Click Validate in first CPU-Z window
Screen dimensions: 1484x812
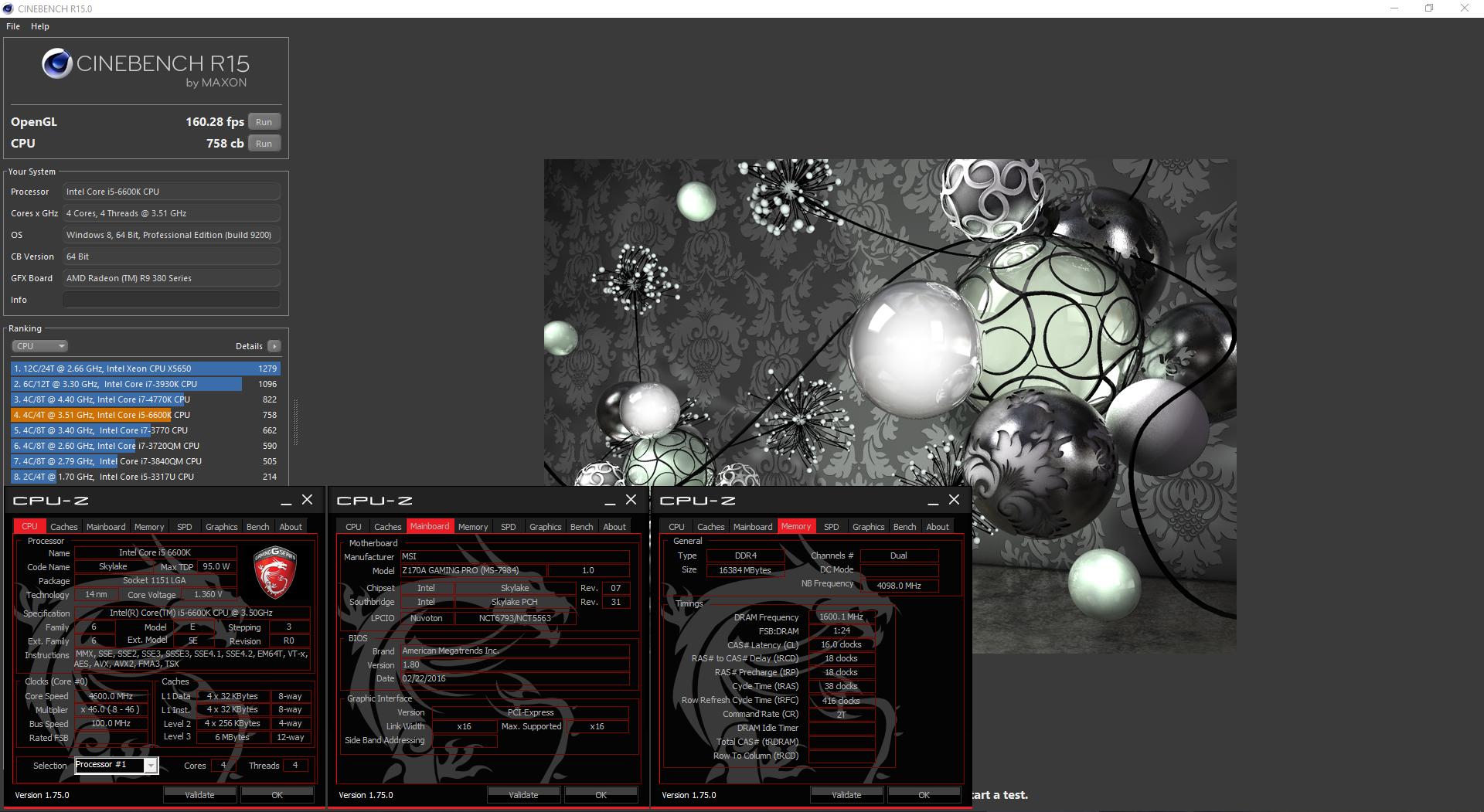pos(199,795)
